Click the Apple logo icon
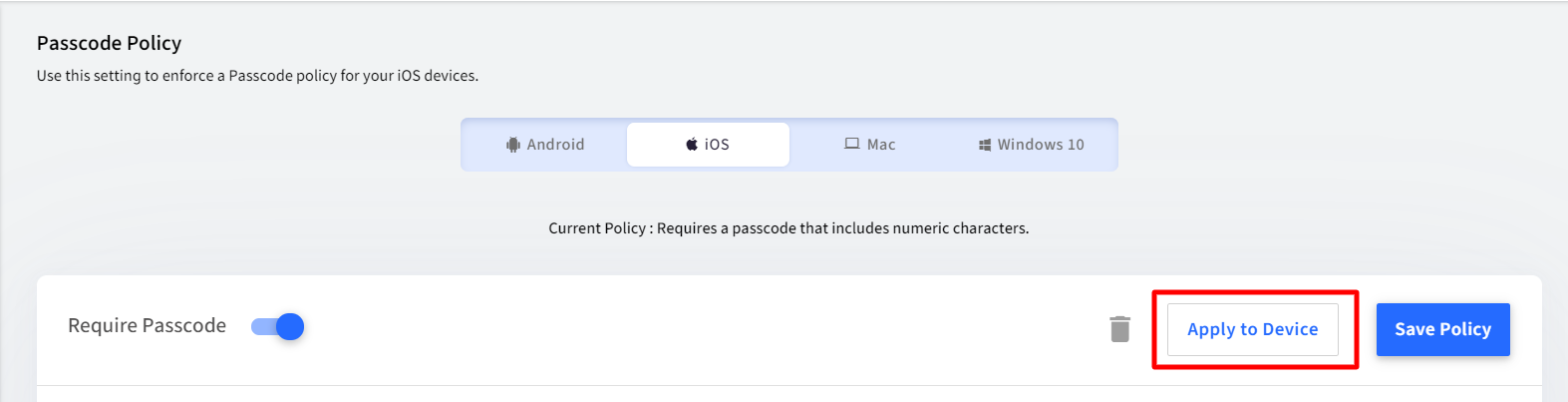This screenshot has width=1568, height=402. point(692,145)
